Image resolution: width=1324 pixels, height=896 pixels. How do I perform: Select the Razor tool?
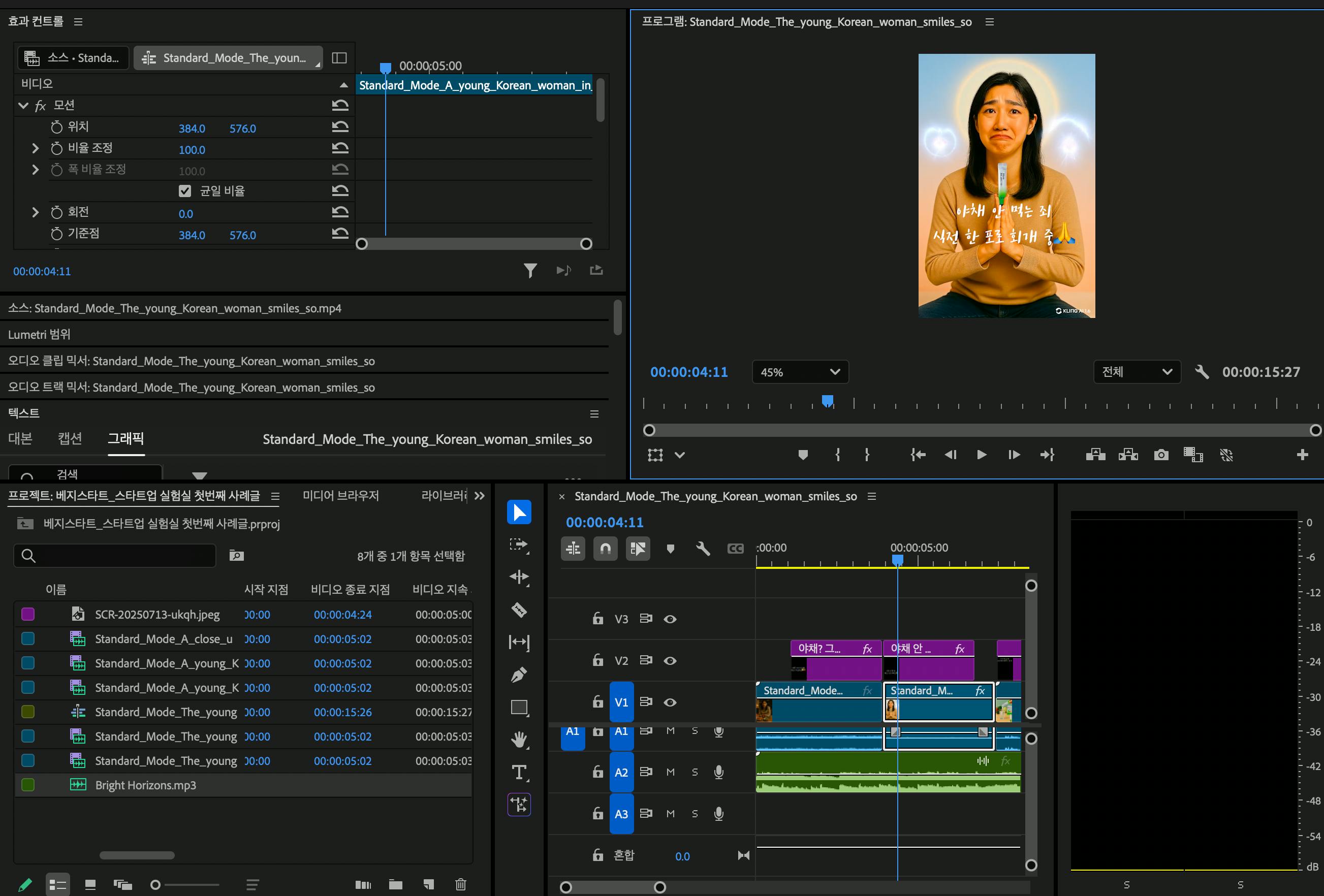519,610
